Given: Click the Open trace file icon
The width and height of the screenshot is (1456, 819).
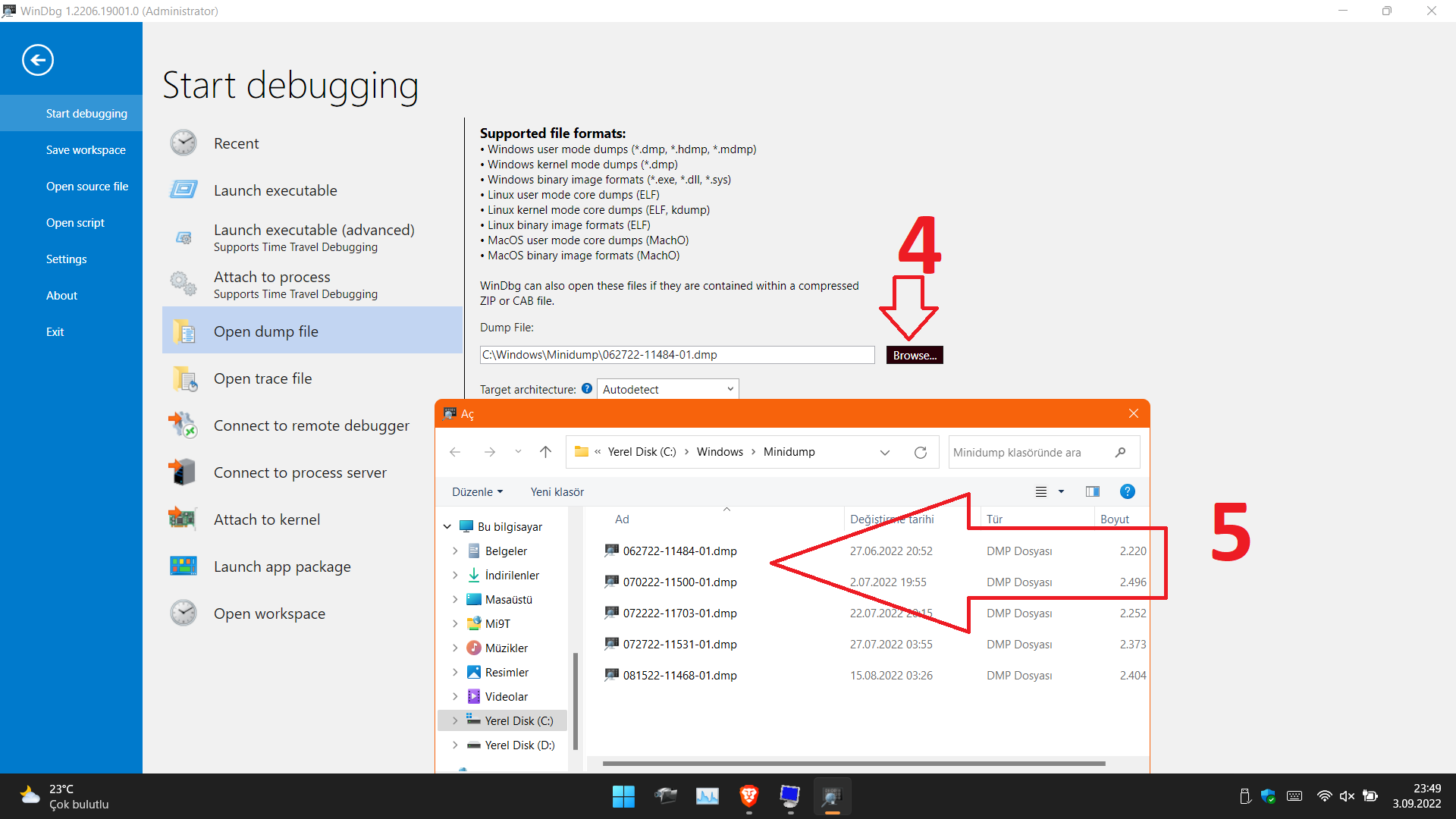Looking at the screenshot, I should (x=184, y=378).
